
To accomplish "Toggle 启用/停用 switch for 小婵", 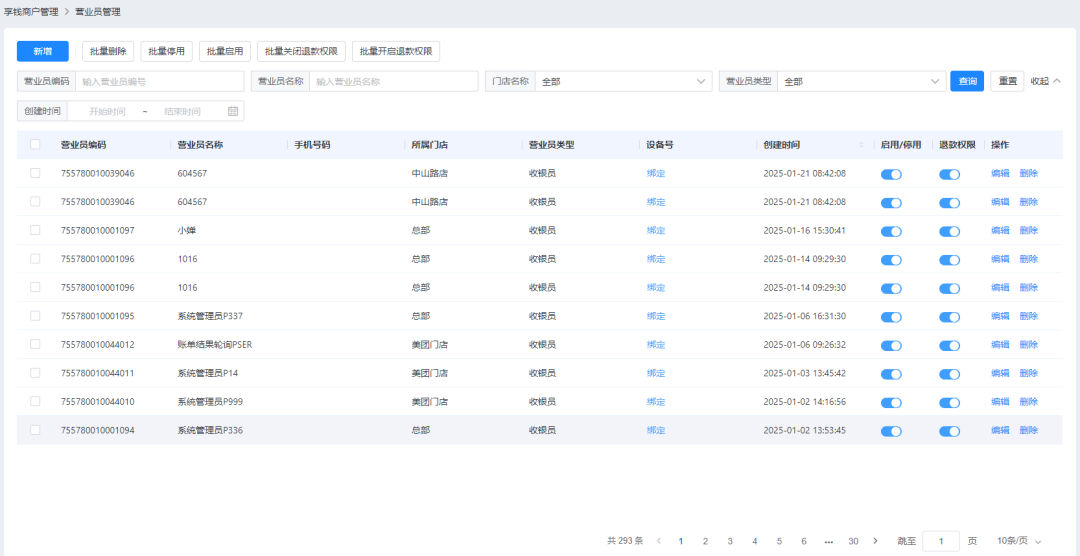I will [891, 231].
